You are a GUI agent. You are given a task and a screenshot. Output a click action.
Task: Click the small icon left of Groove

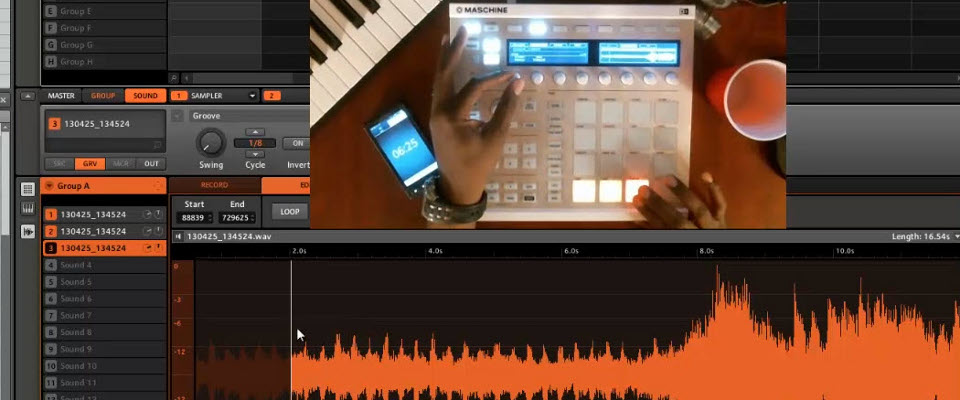[178, 116]
